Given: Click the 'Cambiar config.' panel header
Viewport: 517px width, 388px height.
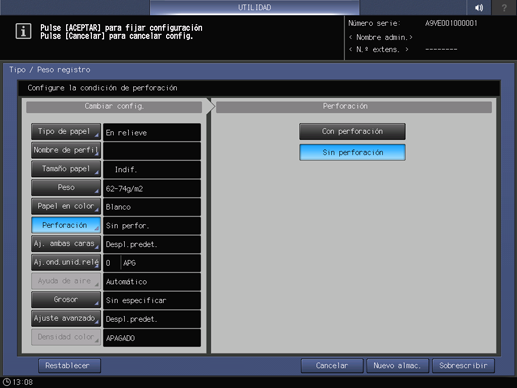Looking at the screenshot, I should pos(114,106).
